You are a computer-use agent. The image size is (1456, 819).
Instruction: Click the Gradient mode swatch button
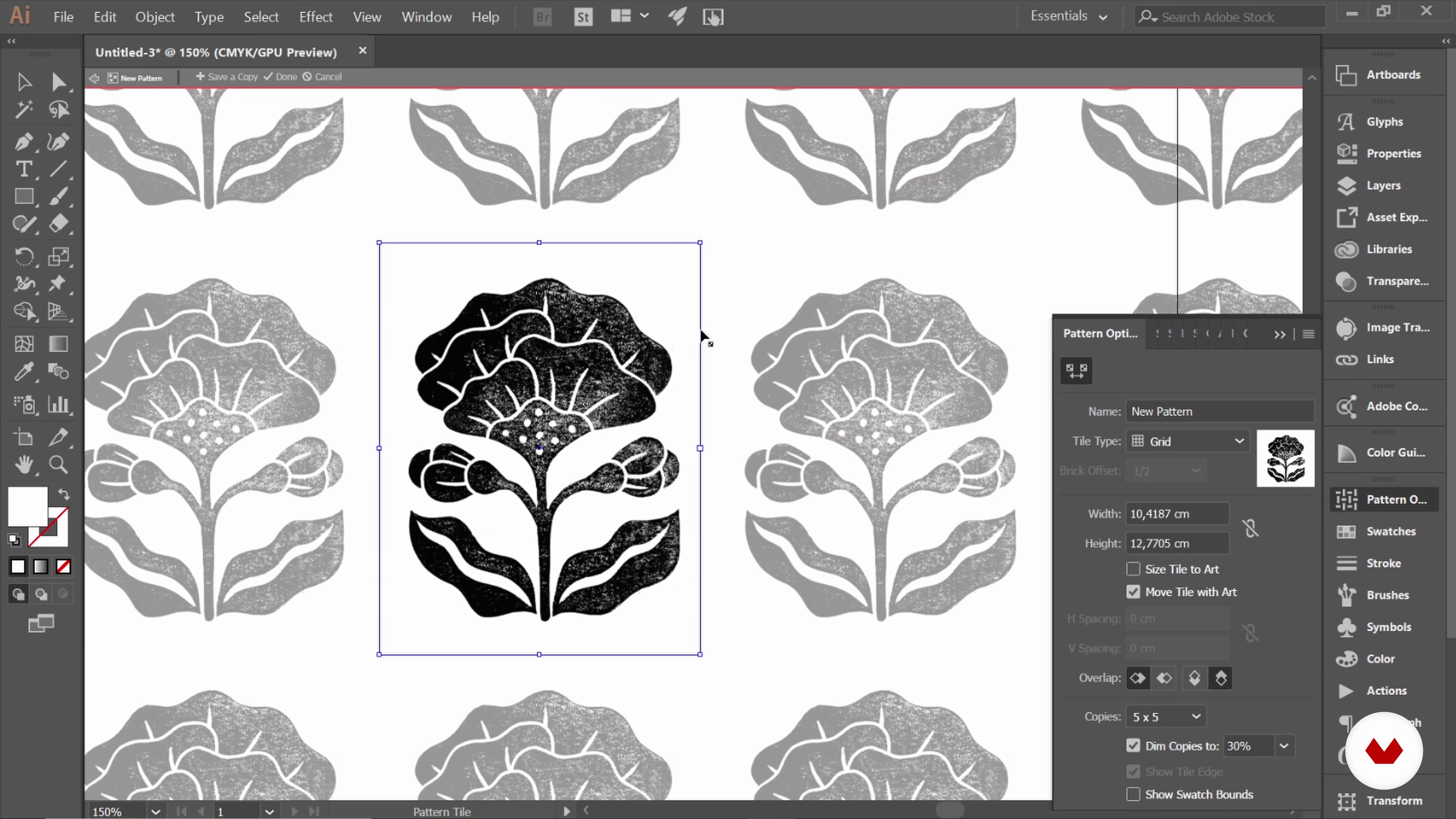coord(41,566)
